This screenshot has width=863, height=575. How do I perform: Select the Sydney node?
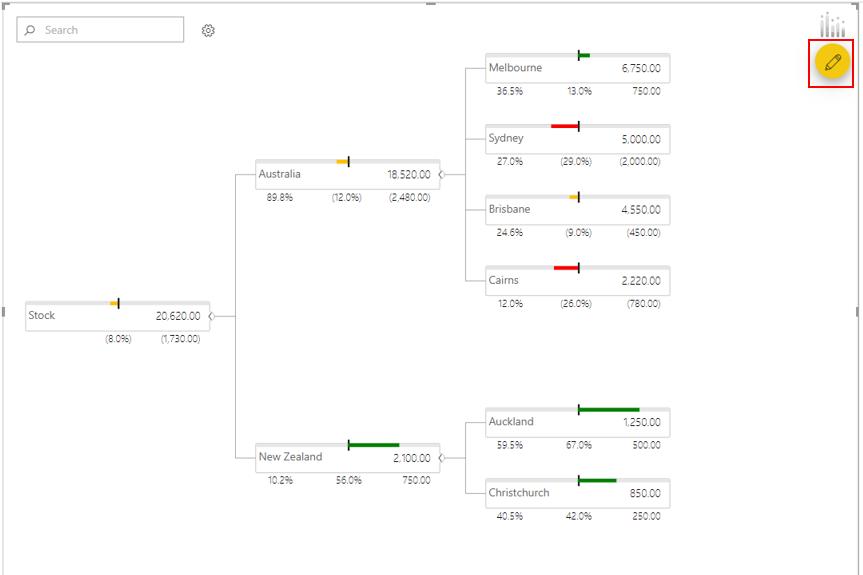577,139
